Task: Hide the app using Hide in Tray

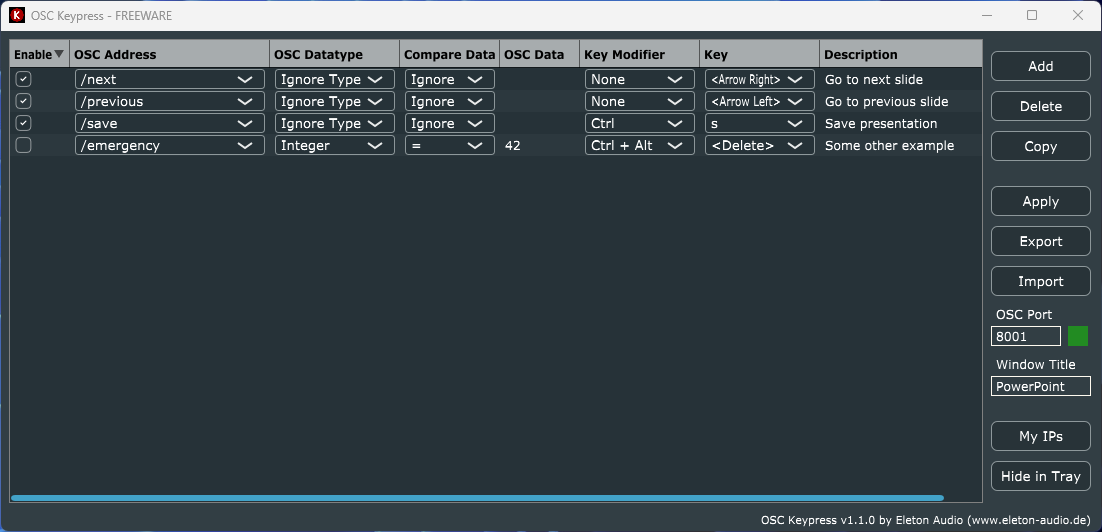Action: coord(1040,476)
